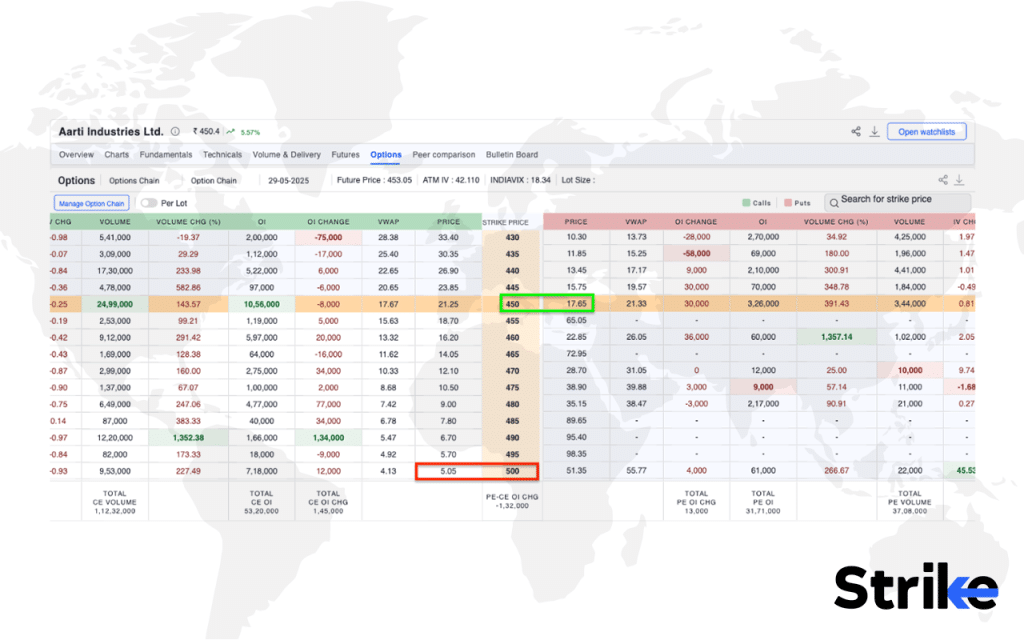1024x640 pixels.
Task: Click the OI change value 1,34,000
Action: [328, 438]
